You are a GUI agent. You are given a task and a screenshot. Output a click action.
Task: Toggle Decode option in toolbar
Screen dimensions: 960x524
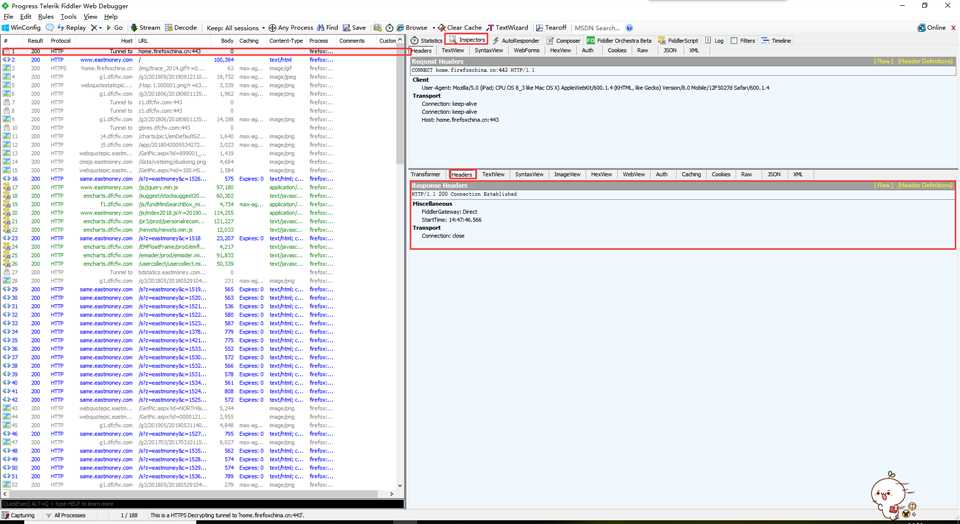coord(181,28)
